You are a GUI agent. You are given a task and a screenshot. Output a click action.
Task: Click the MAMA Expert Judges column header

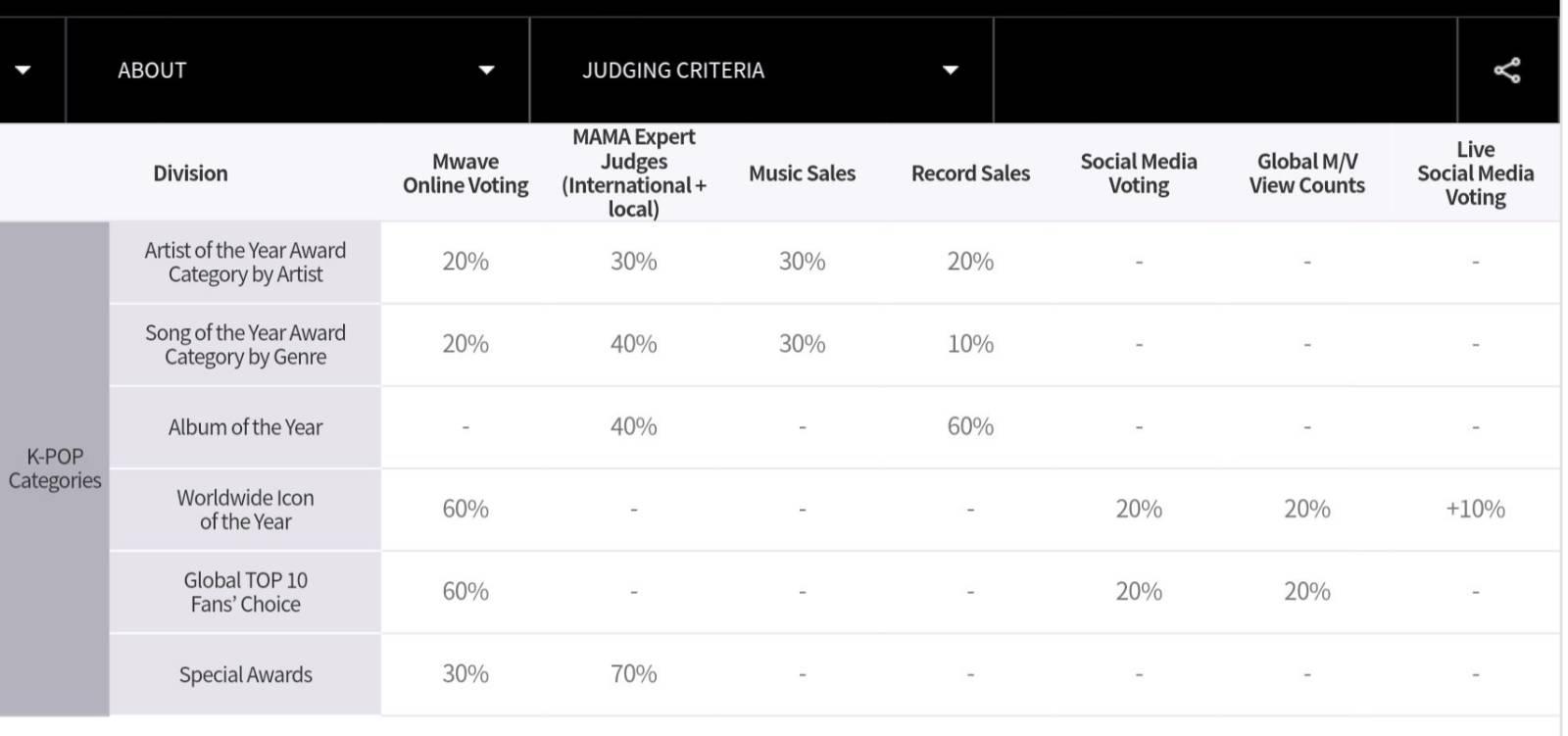point(633,173)
